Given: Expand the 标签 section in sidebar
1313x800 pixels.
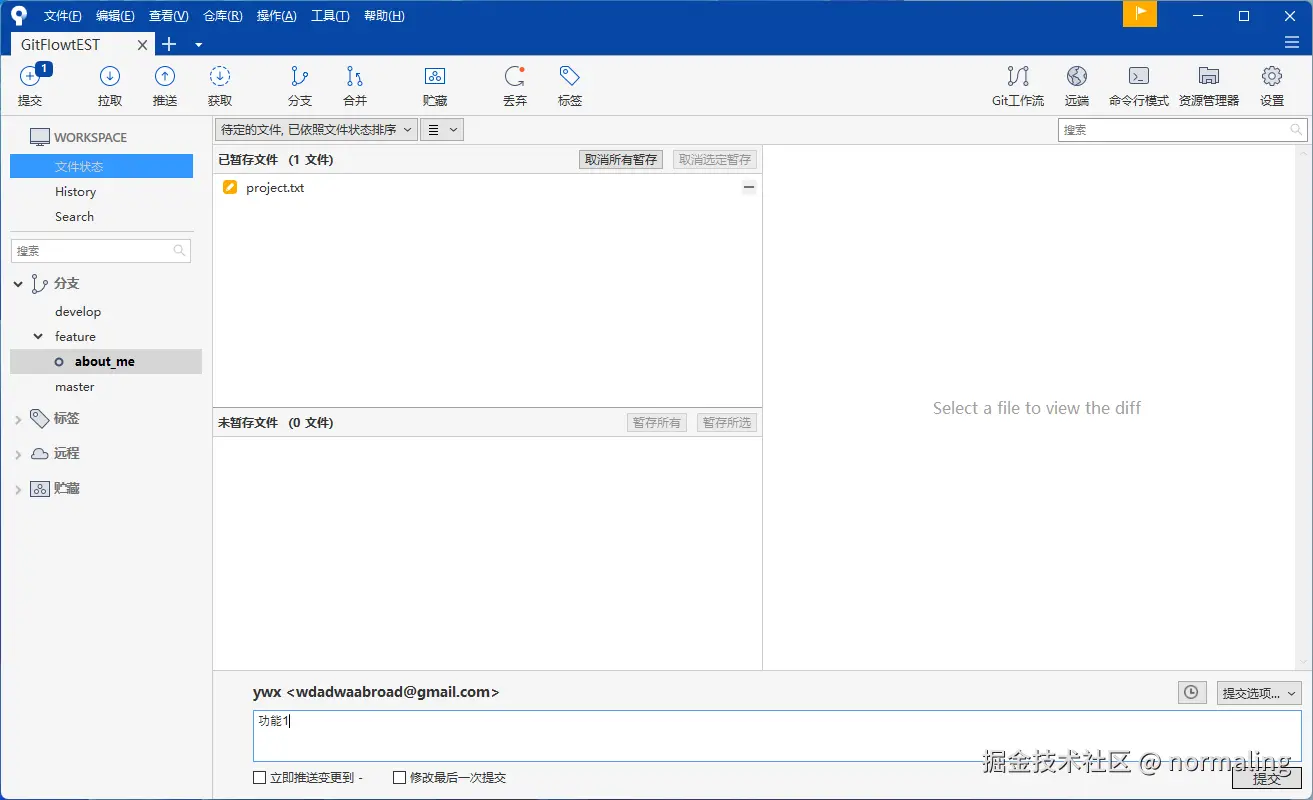Looking at the screenshot, I should [x=18, y=420].
